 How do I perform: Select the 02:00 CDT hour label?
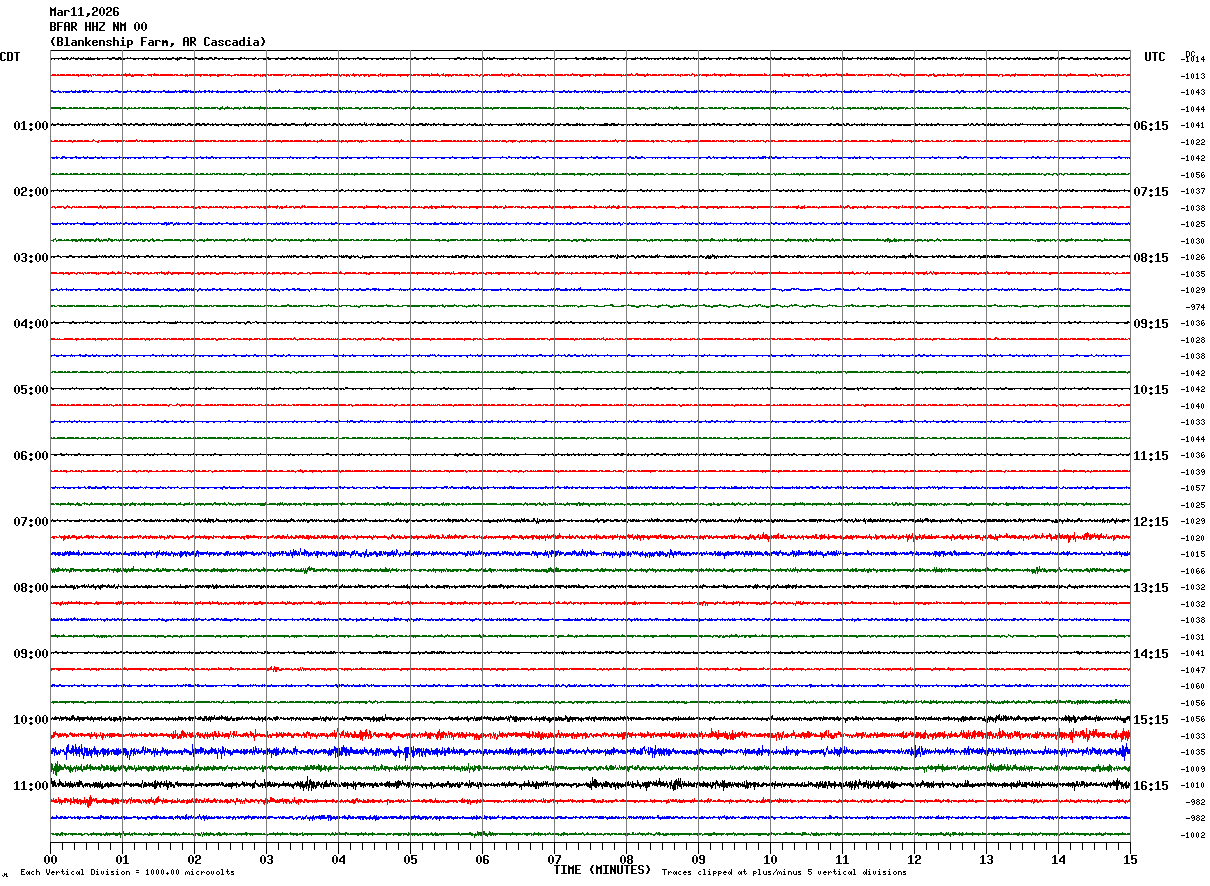31,192
